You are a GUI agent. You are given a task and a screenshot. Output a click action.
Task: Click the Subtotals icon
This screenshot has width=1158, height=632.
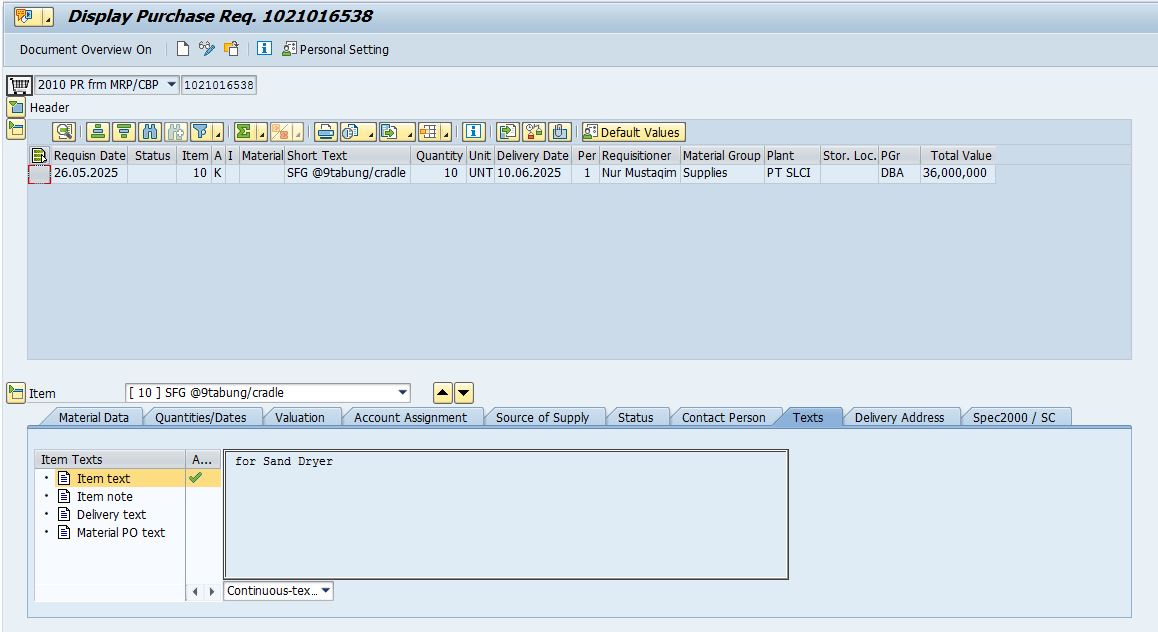click(x=280, y=132)
